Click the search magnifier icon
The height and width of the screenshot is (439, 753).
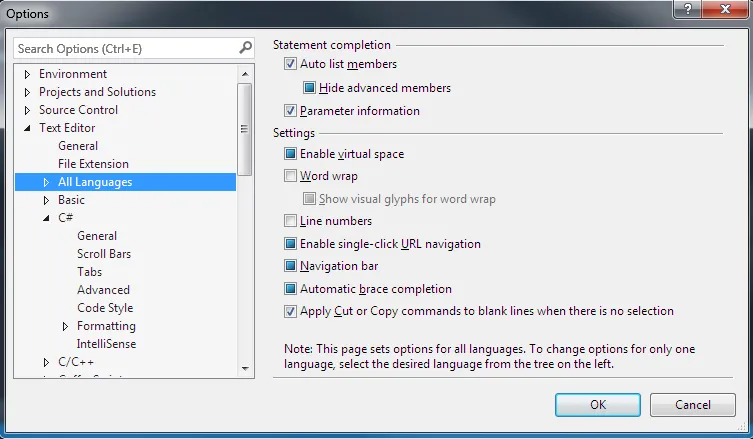point(245,48)
